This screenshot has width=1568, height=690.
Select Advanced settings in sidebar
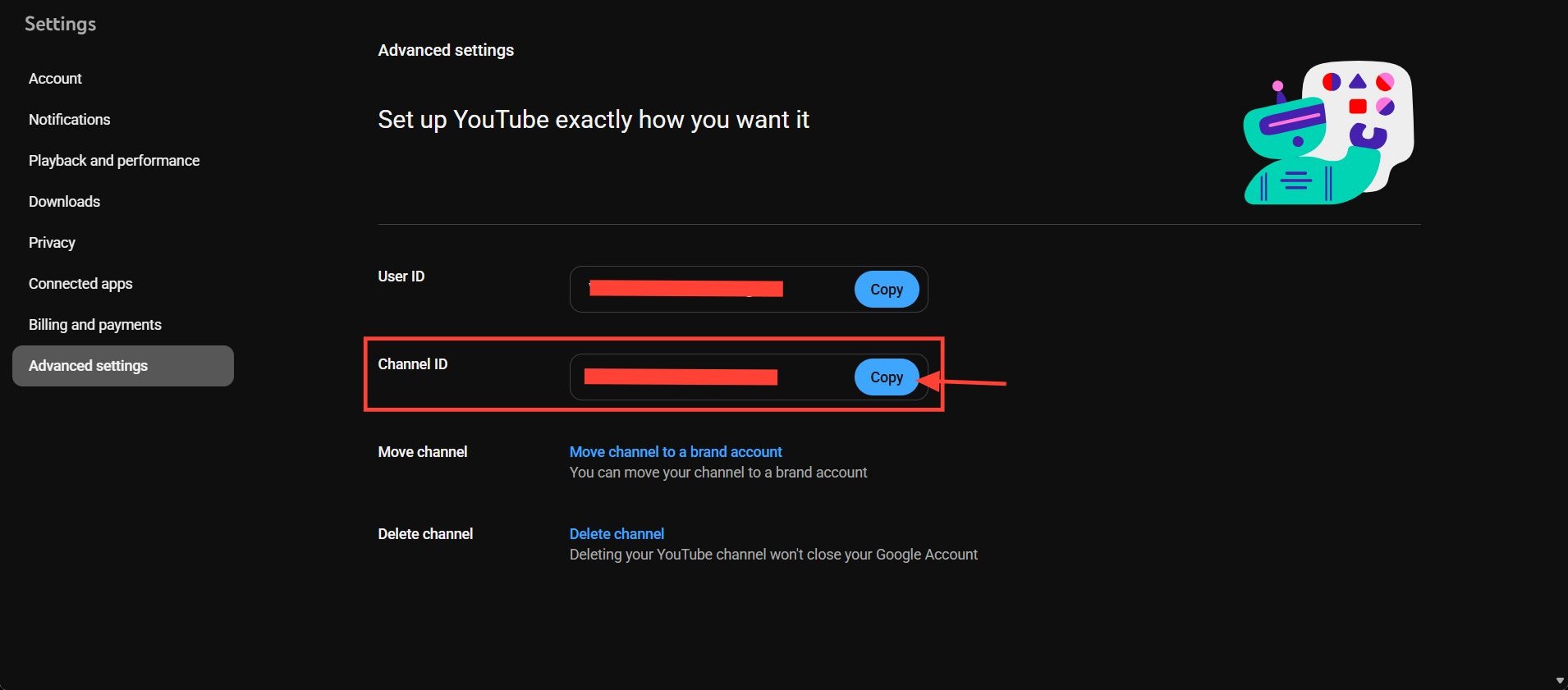(x=123, y=366)
